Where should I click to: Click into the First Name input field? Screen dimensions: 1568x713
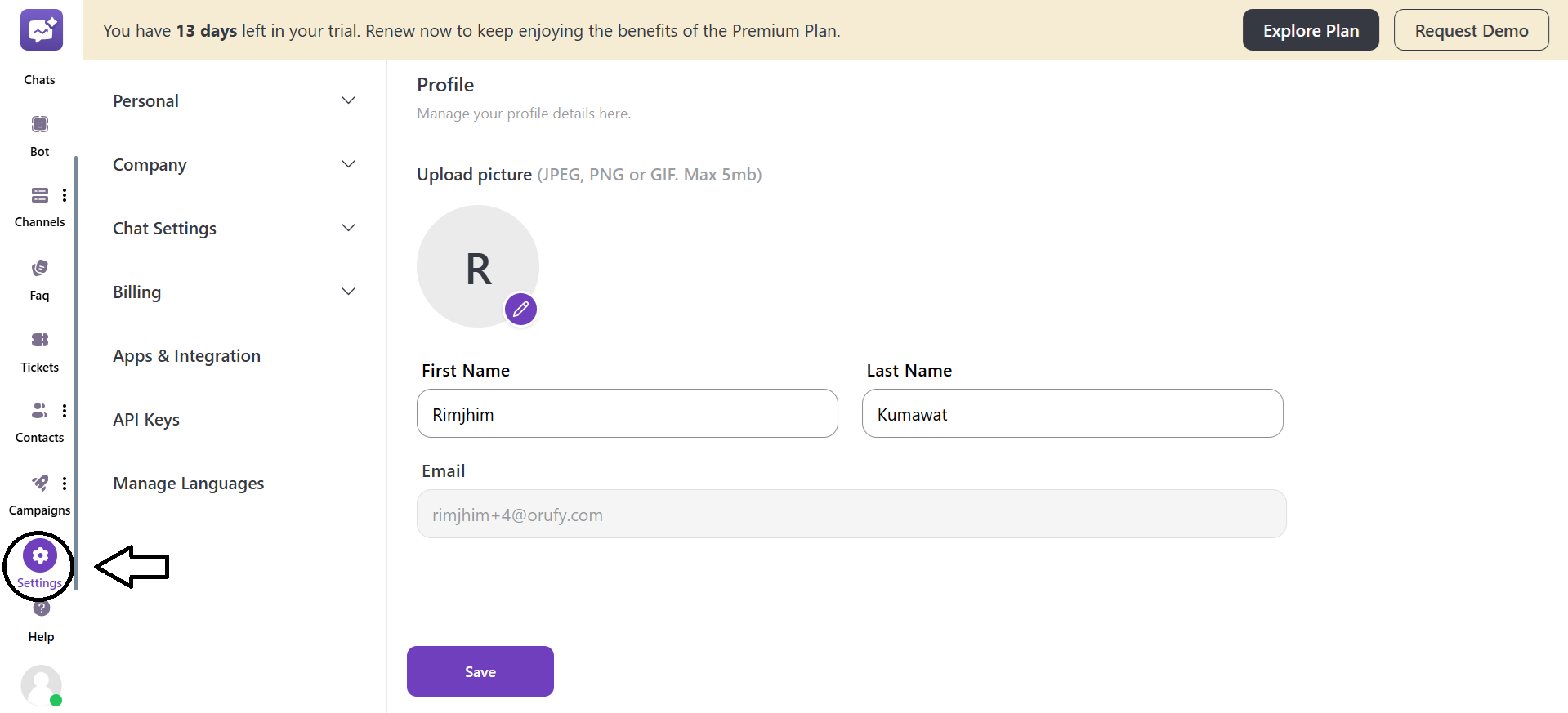[x=627, y=414]
